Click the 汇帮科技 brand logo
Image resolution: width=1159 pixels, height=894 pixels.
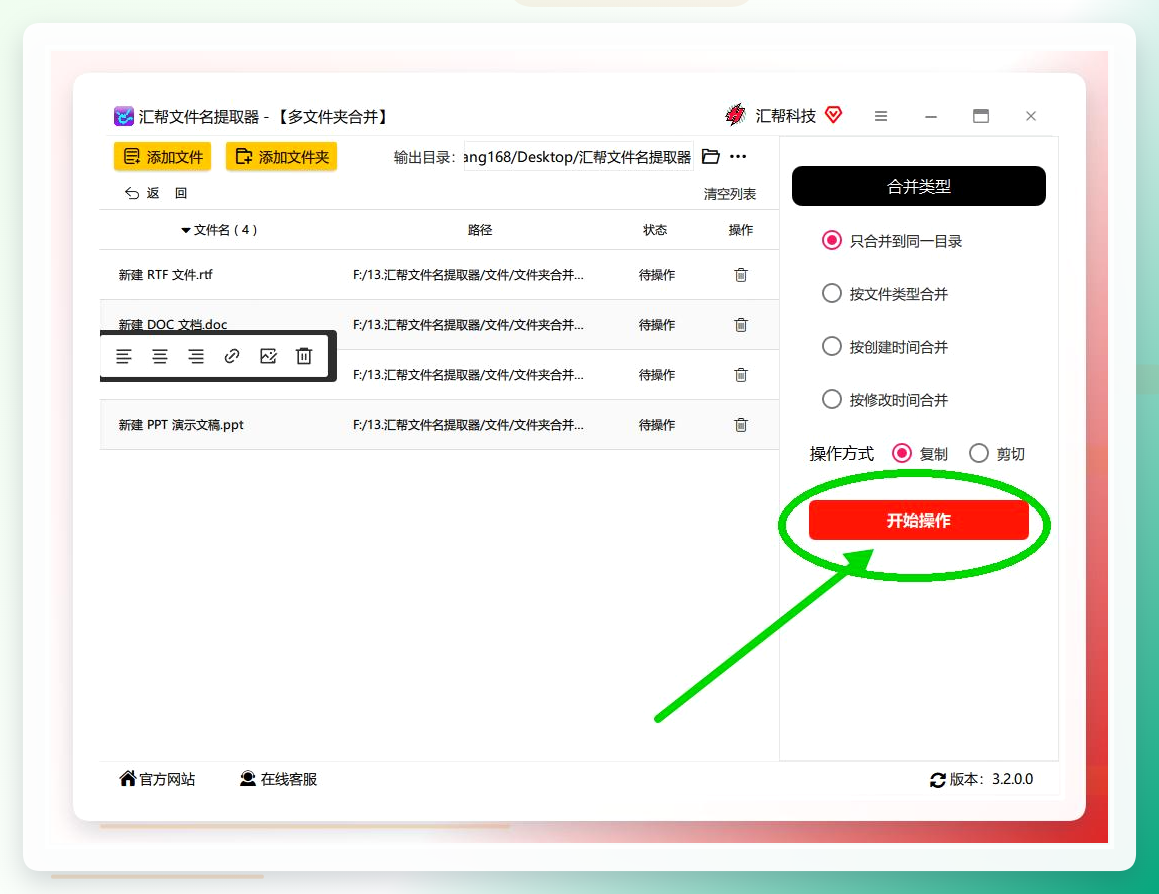735,115
